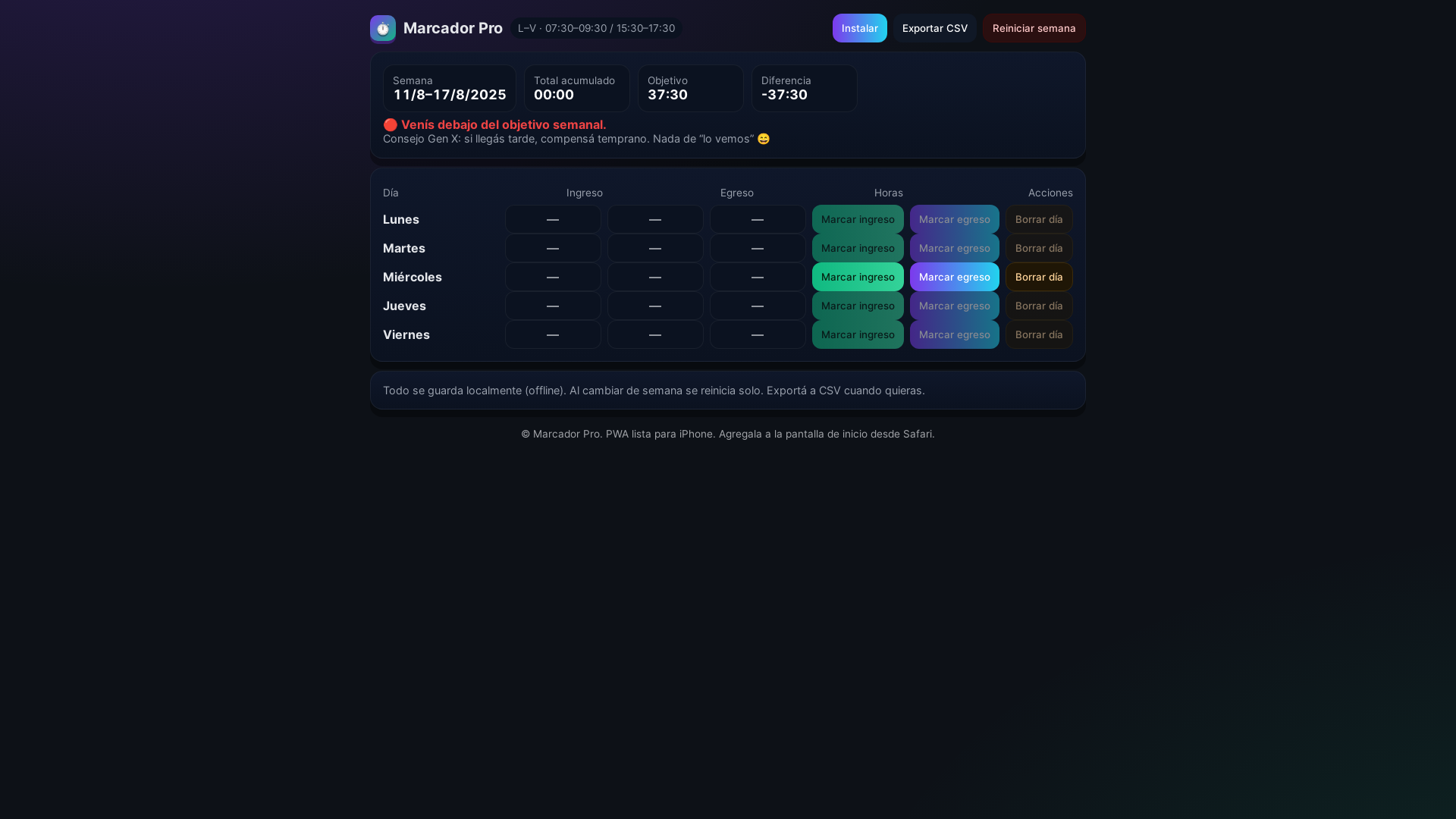This screenshot has height=819, width=1456.
Task: Click the Horas column header
Action: [x=888, y=193]
